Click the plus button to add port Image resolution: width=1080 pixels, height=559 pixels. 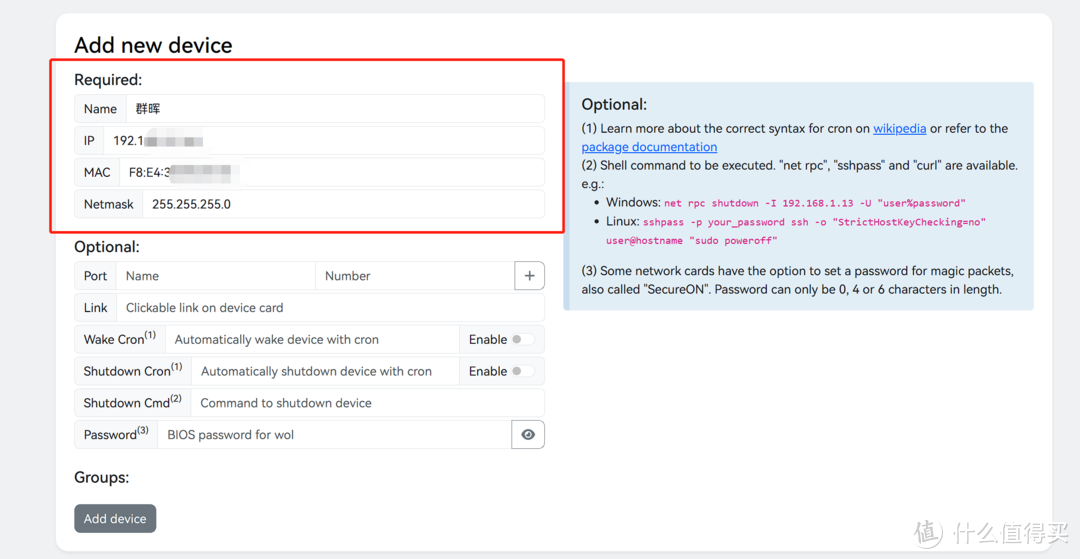(529, 275)
